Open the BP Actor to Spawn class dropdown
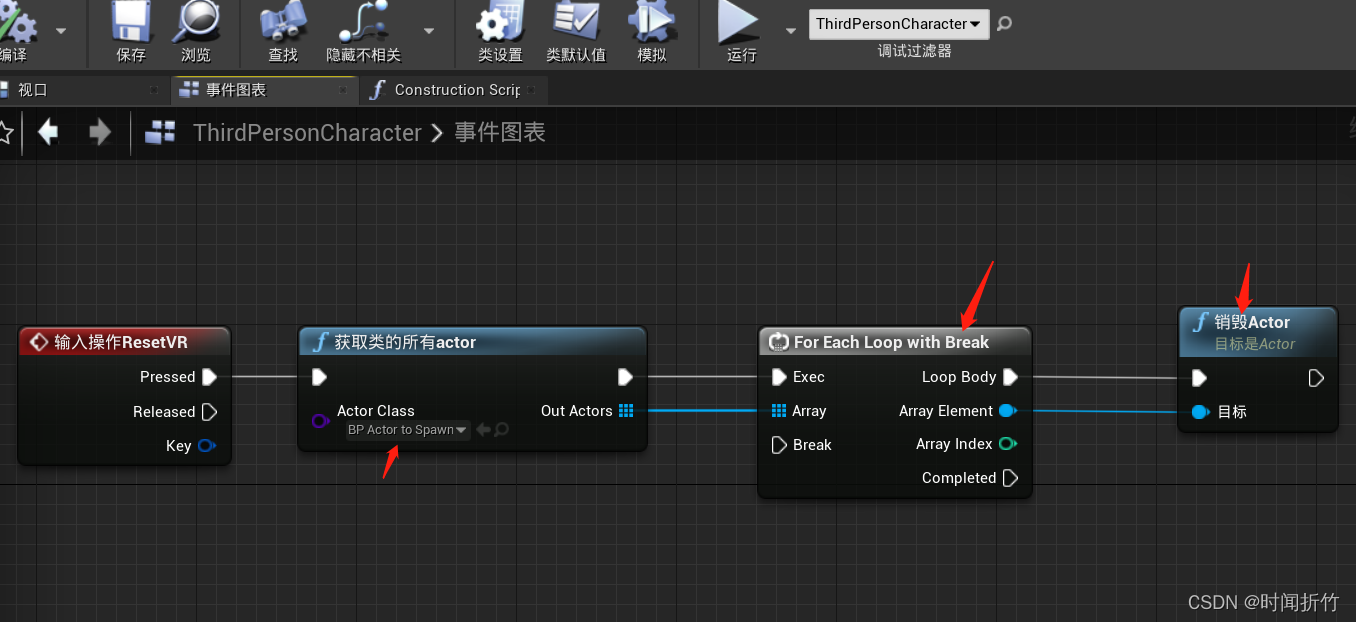This screenshot has width=1356, height=622. click(407, 430)
